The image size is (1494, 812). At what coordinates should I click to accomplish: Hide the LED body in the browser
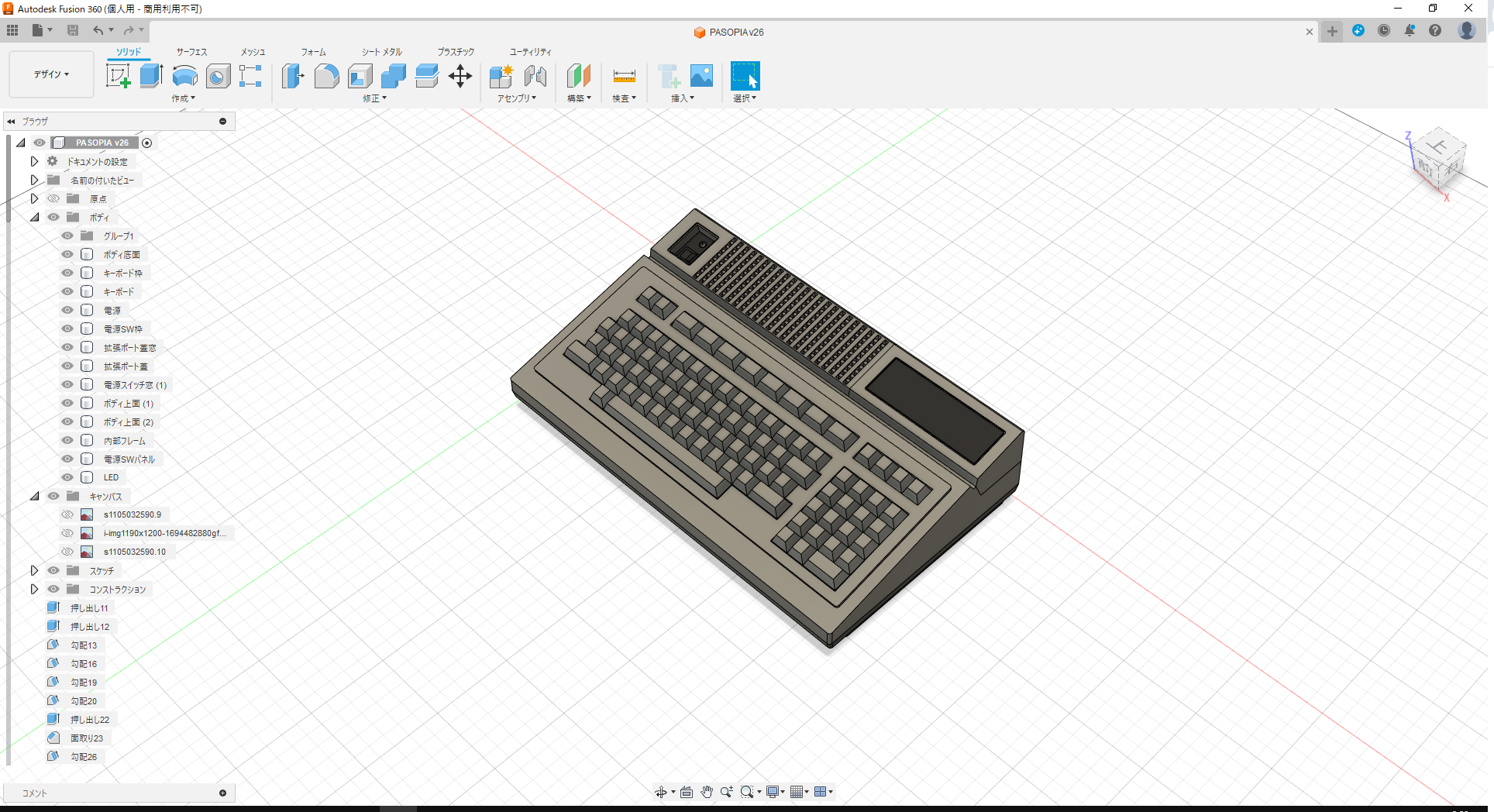[67, 477]
